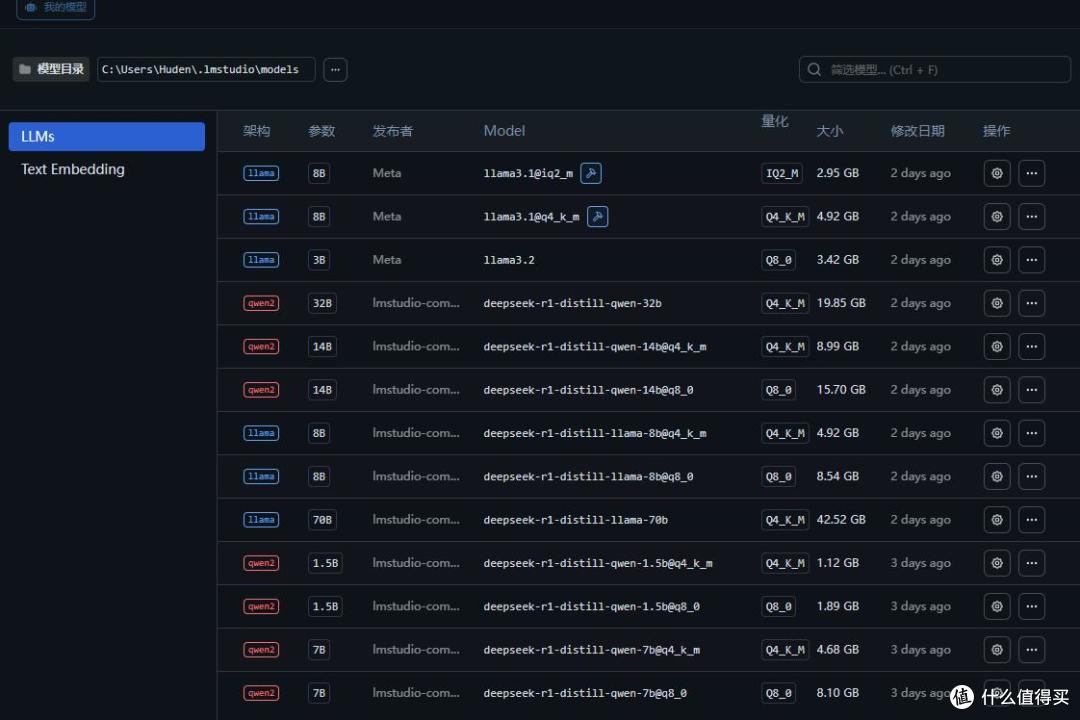Click Meta publisher in llama3.2 row

click(386, 260)
